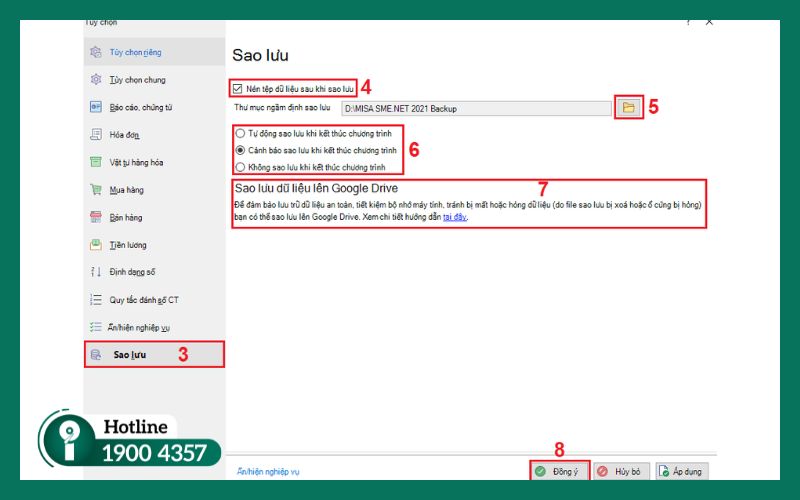Click the gear icon beside Tùy chọn chung
This screenshot has height=500, width=800.
[x=96, y=79]
